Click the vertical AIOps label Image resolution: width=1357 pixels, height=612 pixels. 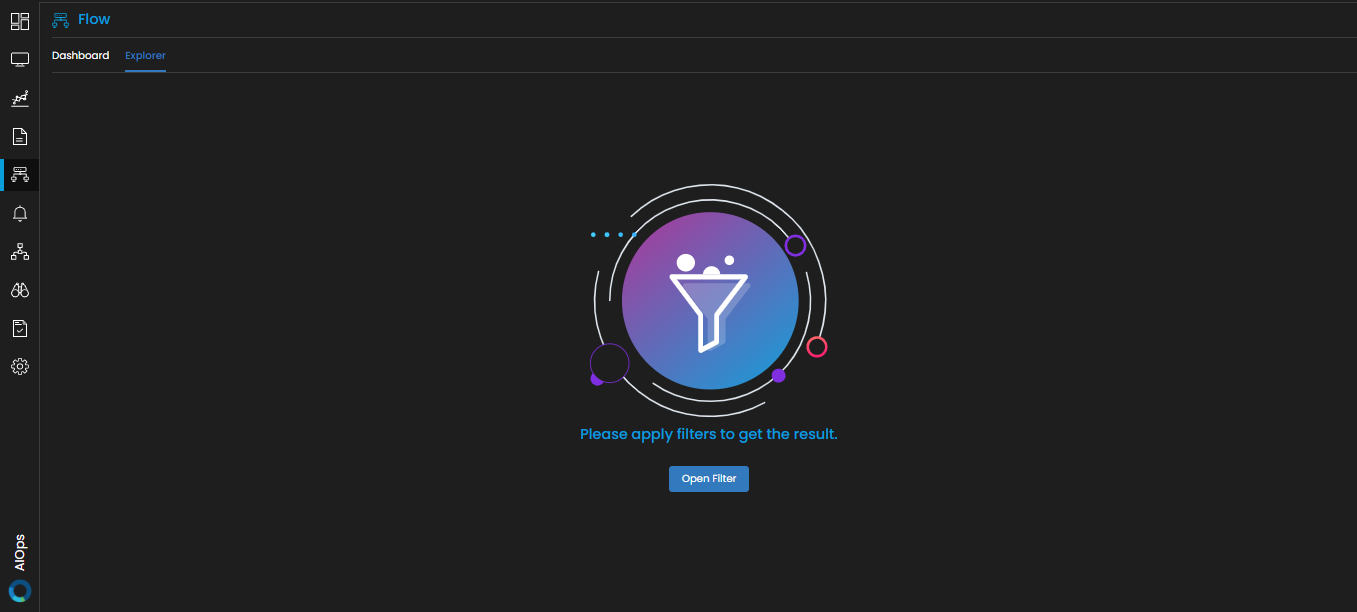tap(20, 553)
